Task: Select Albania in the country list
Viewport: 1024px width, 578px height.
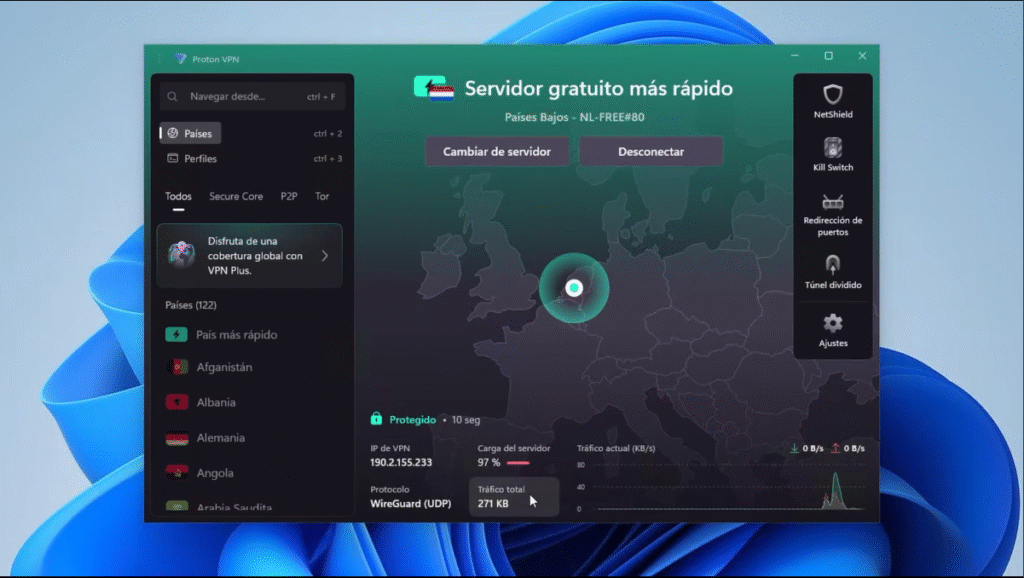Action: tap(216, 402)
